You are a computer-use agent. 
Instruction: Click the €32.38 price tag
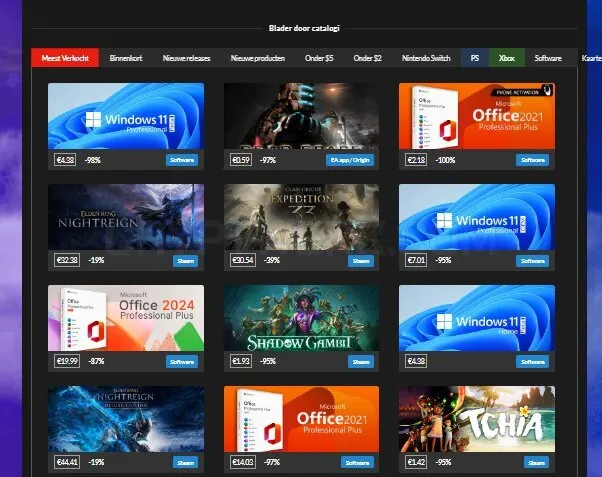click(x=67, y=260)
